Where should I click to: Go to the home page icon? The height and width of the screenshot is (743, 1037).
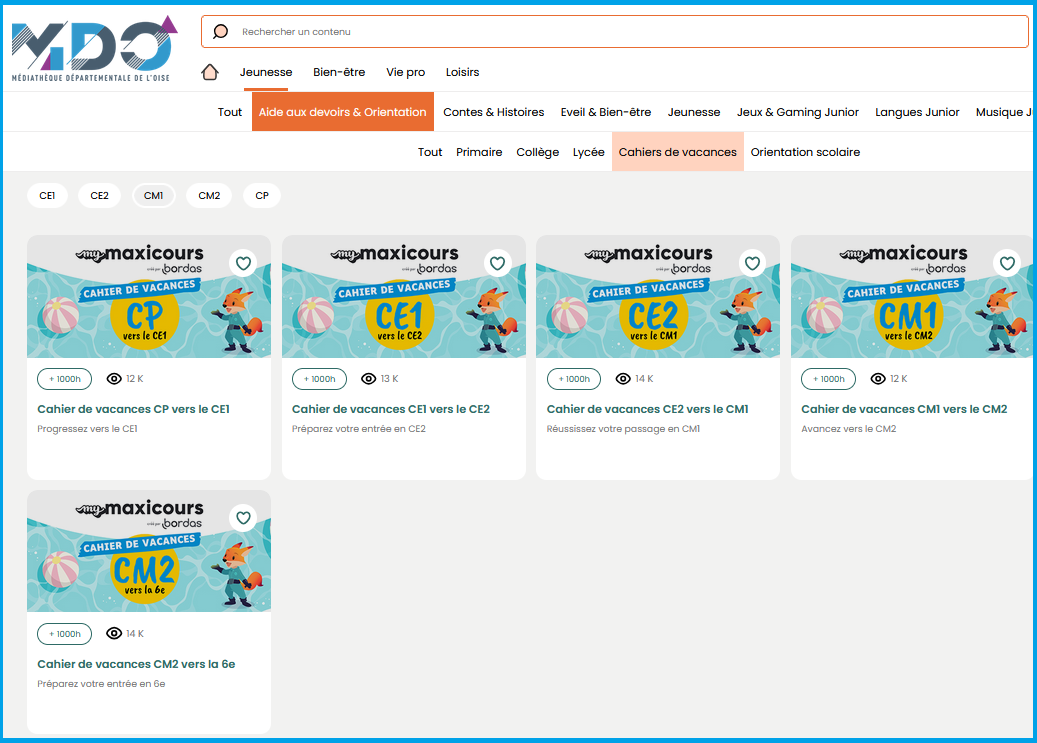210,72
